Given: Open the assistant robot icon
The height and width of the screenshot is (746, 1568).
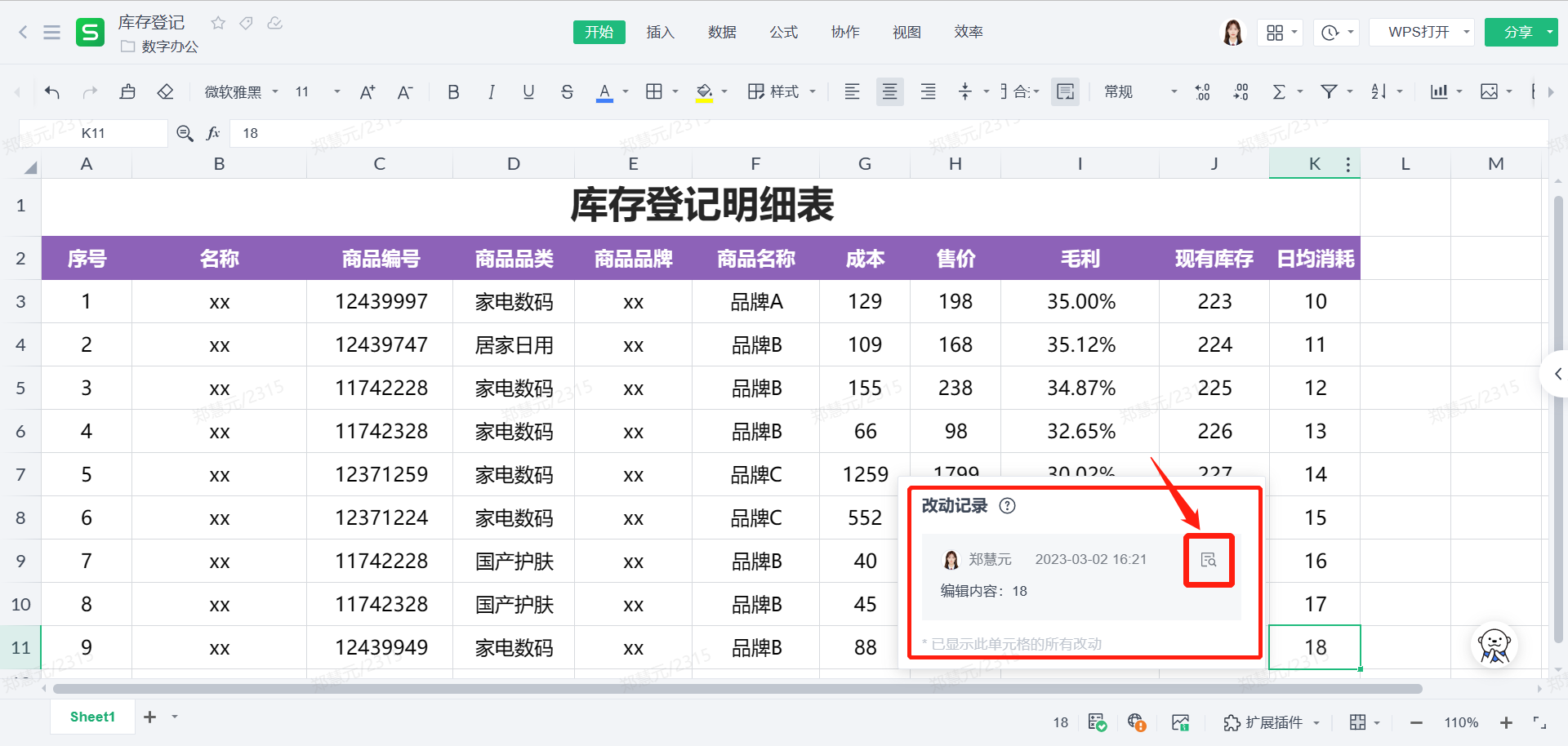Looking at the screenshot, I should [x=1494, y=645].
